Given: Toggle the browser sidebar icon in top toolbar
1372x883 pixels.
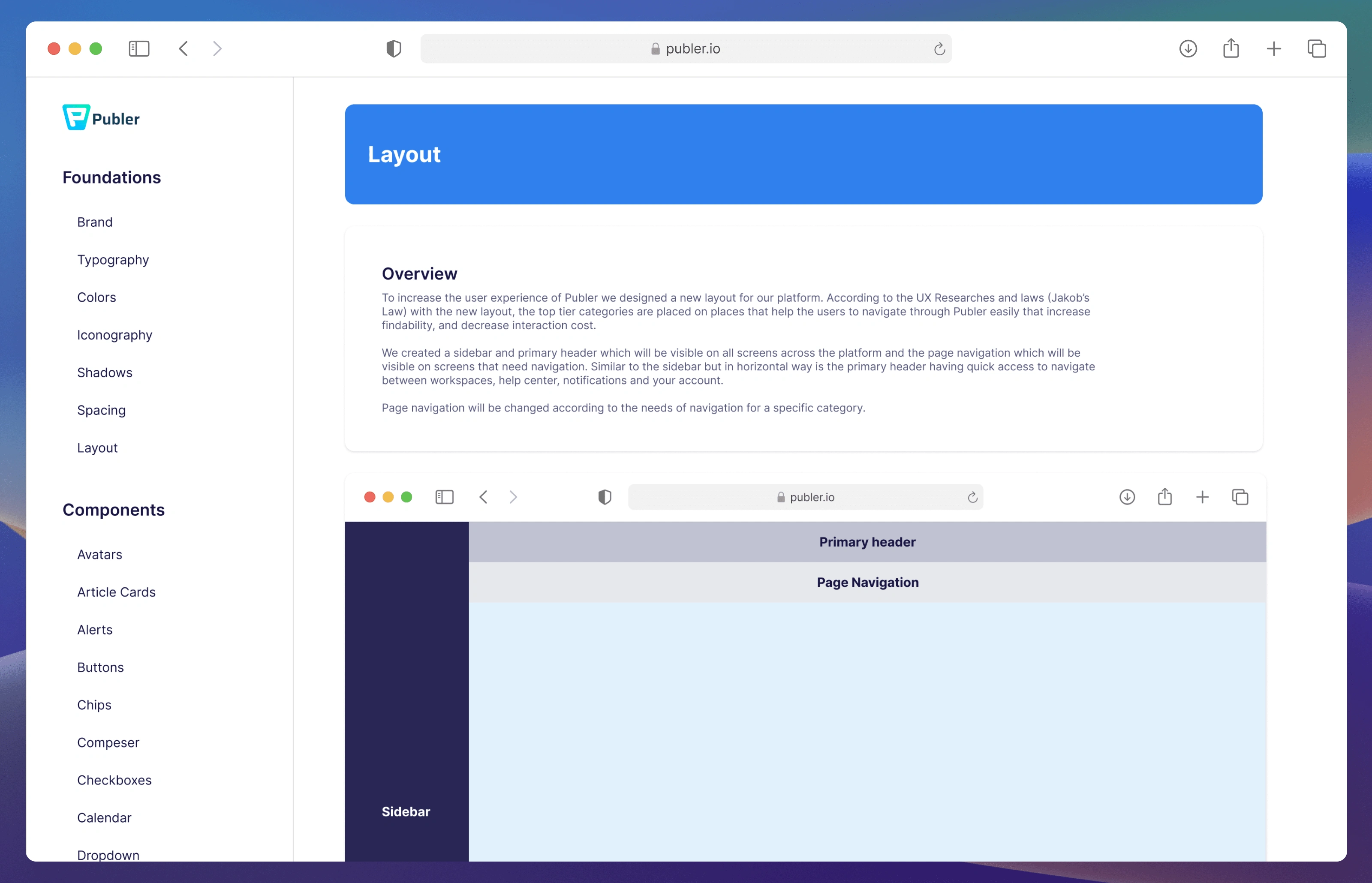Looking at the screenshot, I should [x=139, y=49].
